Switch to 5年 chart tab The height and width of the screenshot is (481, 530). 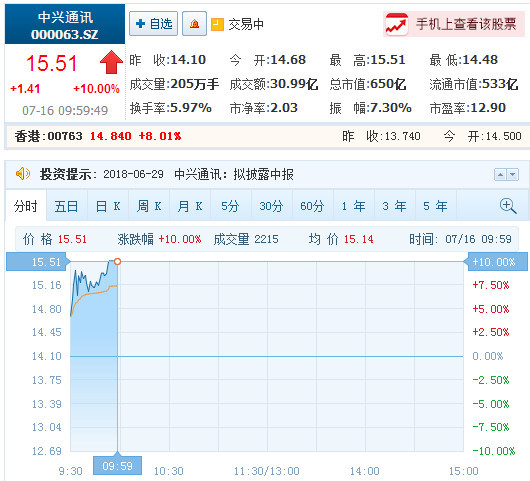436,206
